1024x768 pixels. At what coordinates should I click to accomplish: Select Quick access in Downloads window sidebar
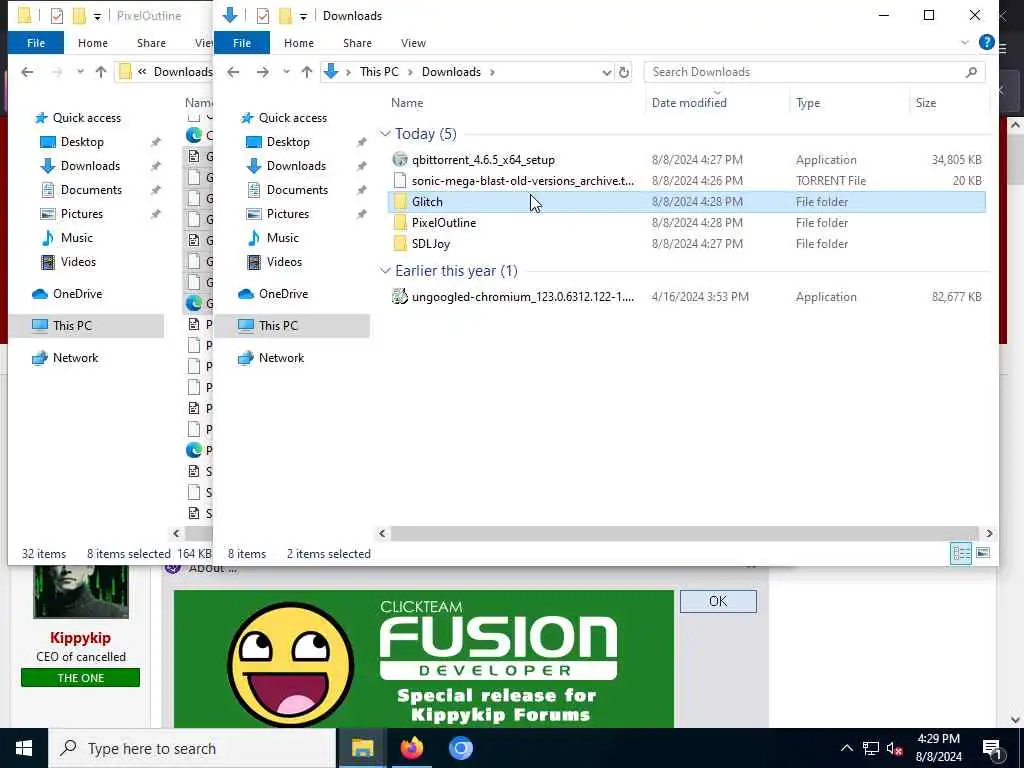click(293, 118)
